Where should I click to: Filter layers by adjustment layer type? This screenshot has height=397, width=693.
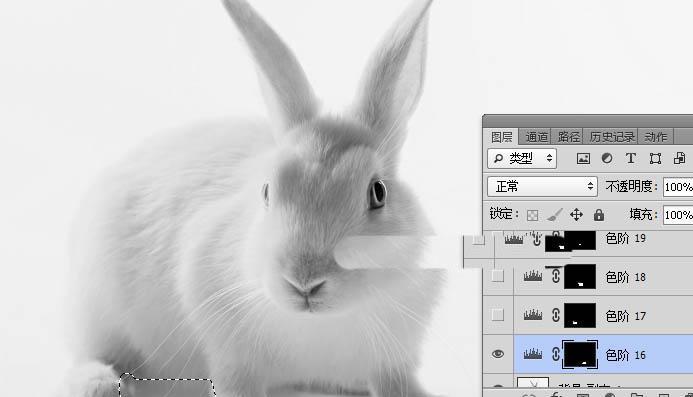click(x=607, y=158)
